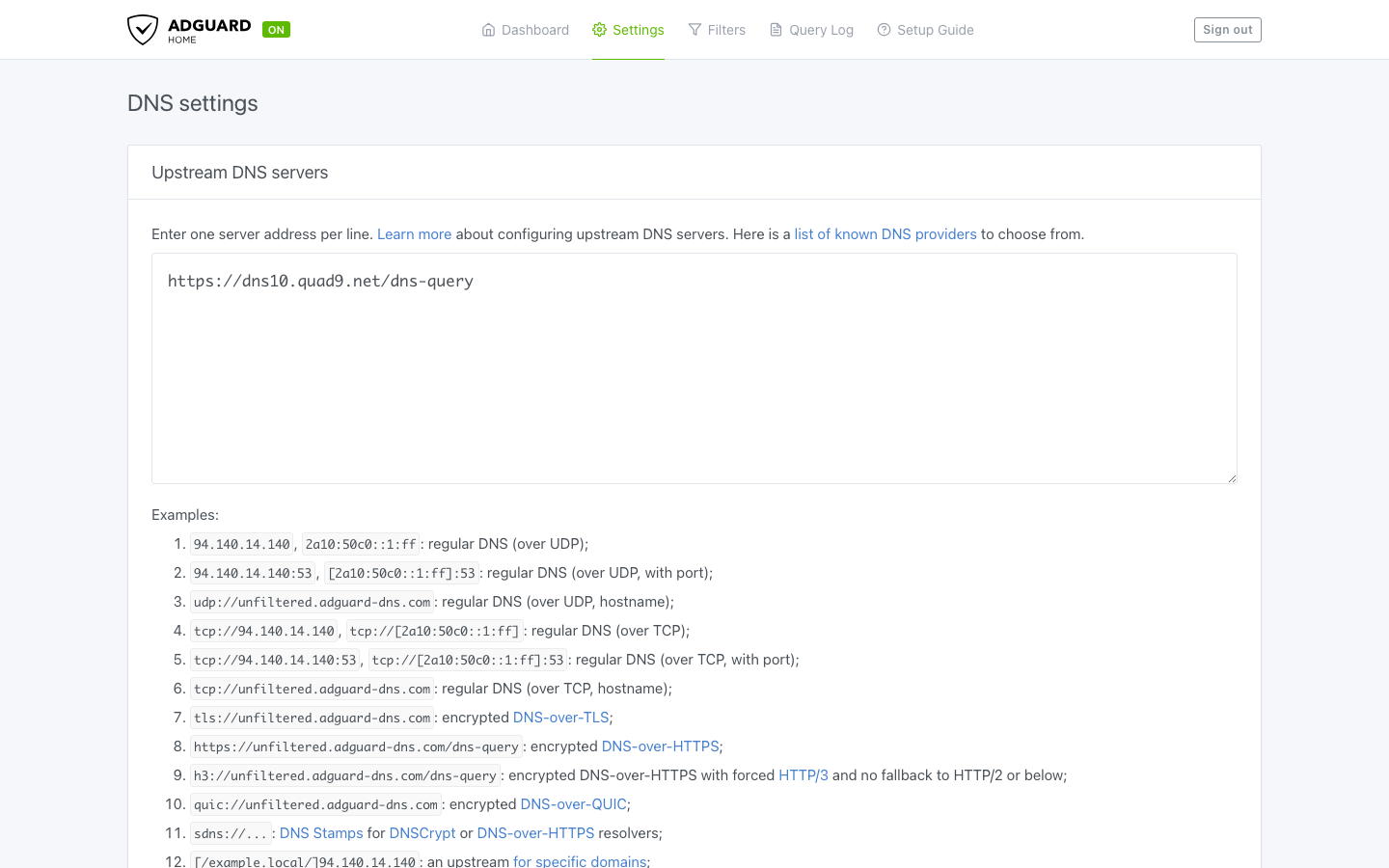Click the Setup Guide question icon

(x=884, y=30)
